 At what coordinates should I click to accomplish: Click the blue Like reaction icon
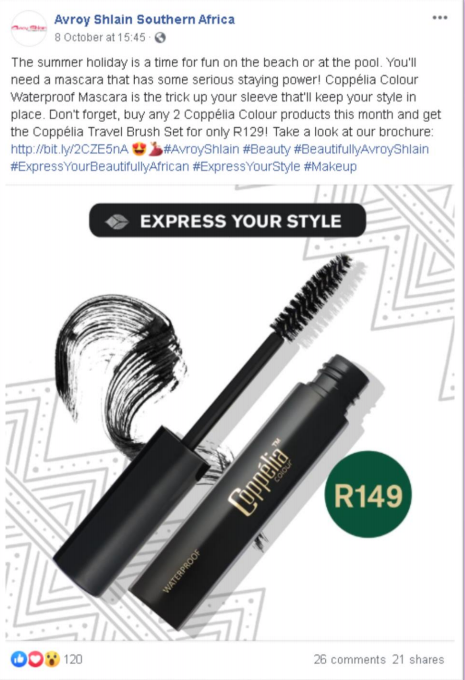point(19,659)
